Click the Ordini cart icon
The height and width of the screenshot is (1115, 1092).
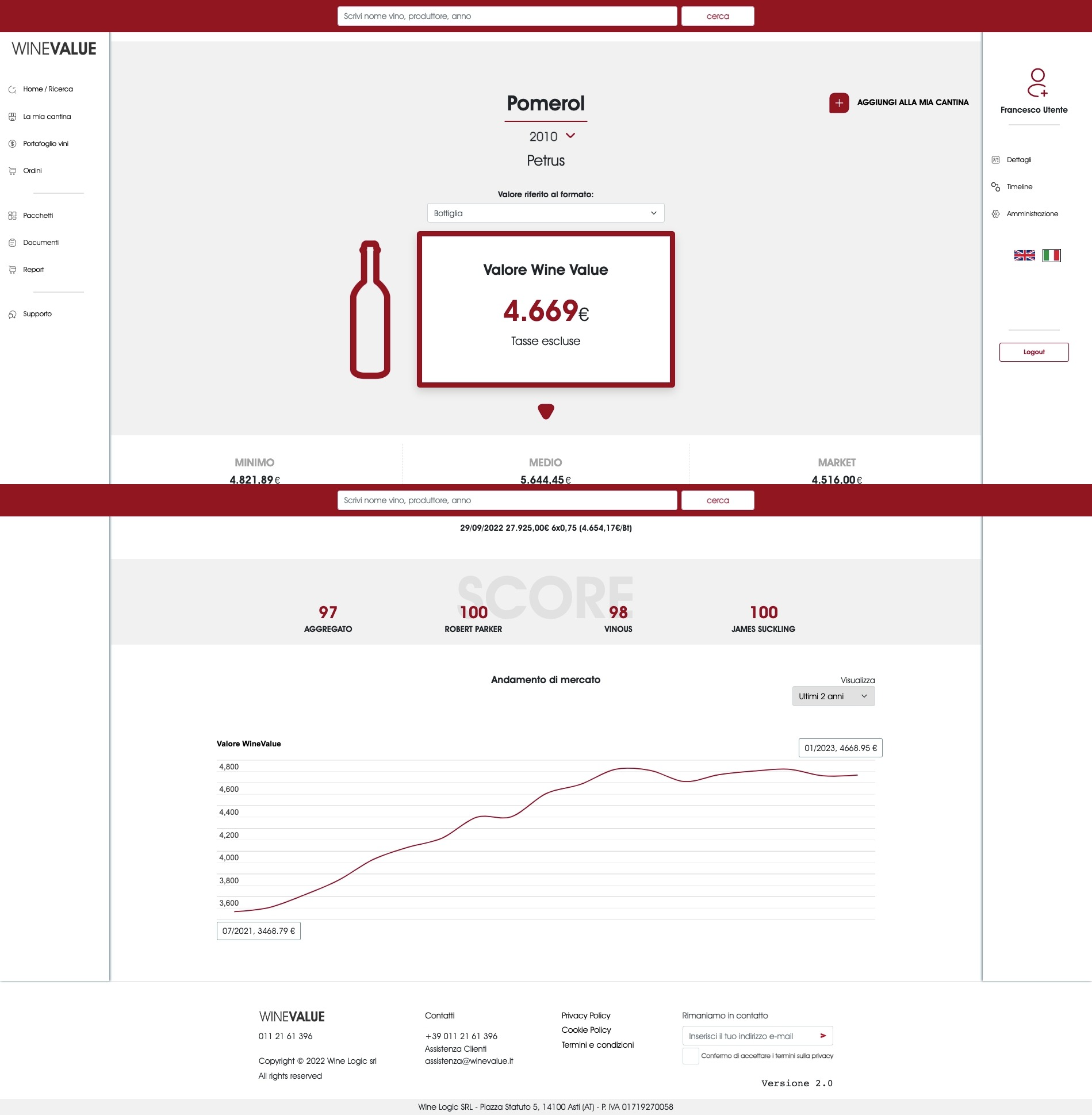(12, 171)
